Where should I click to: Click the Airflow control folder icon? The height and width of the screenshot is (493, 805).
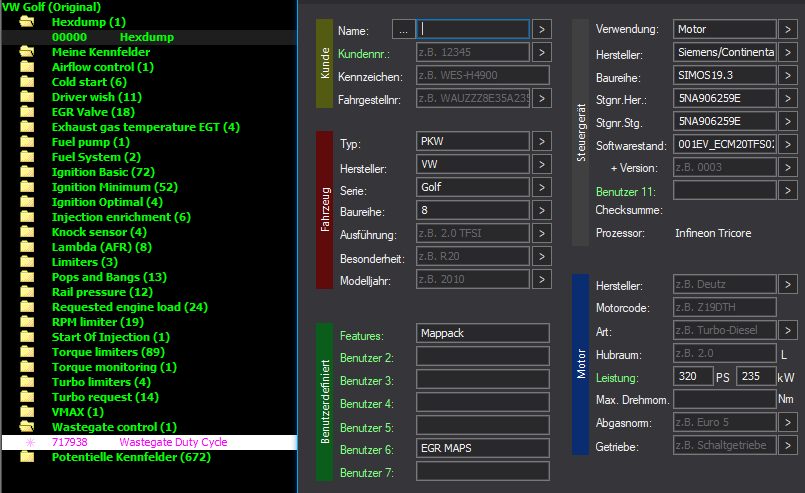point(27,67)
